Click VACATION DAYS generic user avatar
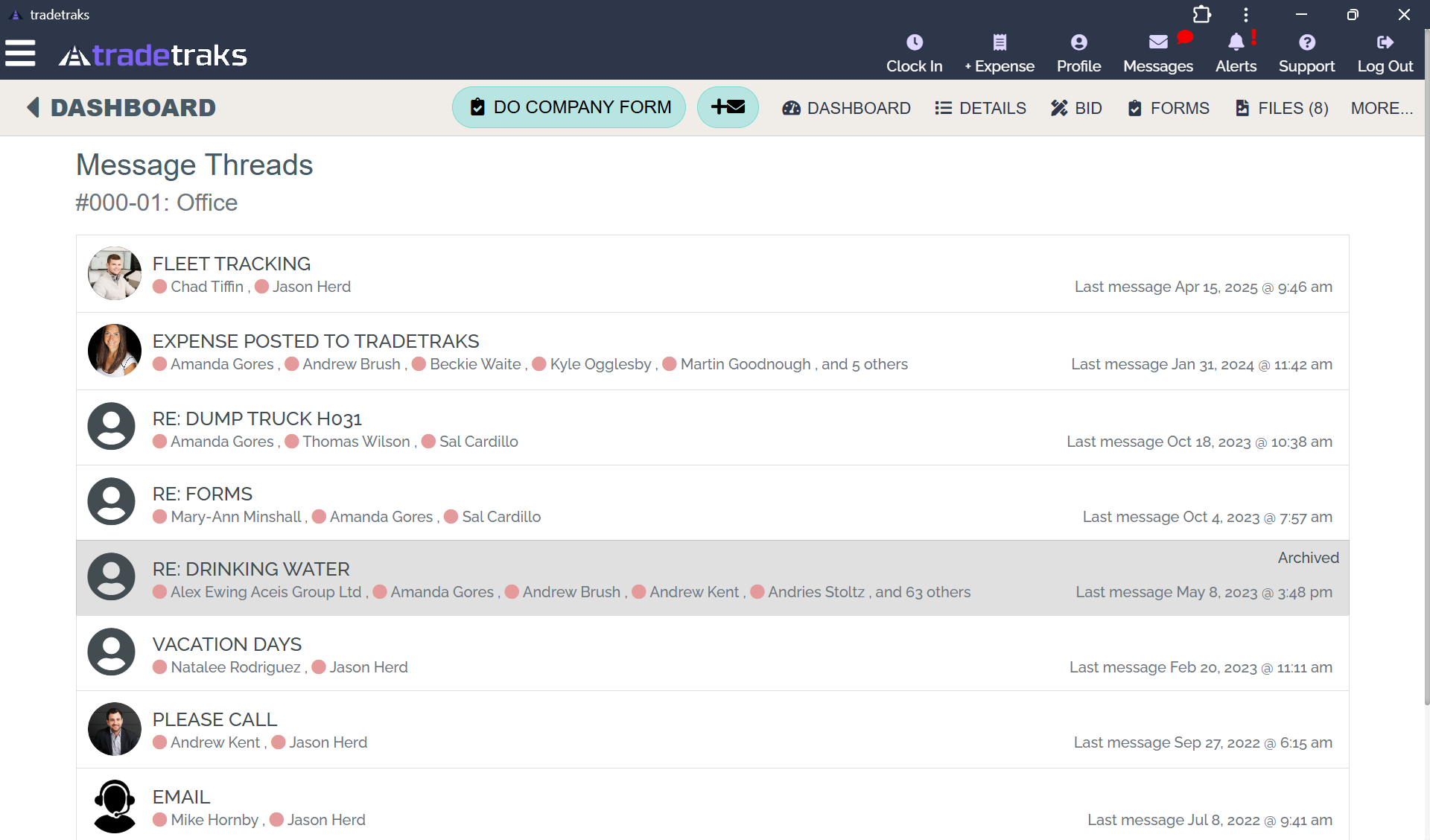This screenshot has width=1430, height=840. [112, 652]
